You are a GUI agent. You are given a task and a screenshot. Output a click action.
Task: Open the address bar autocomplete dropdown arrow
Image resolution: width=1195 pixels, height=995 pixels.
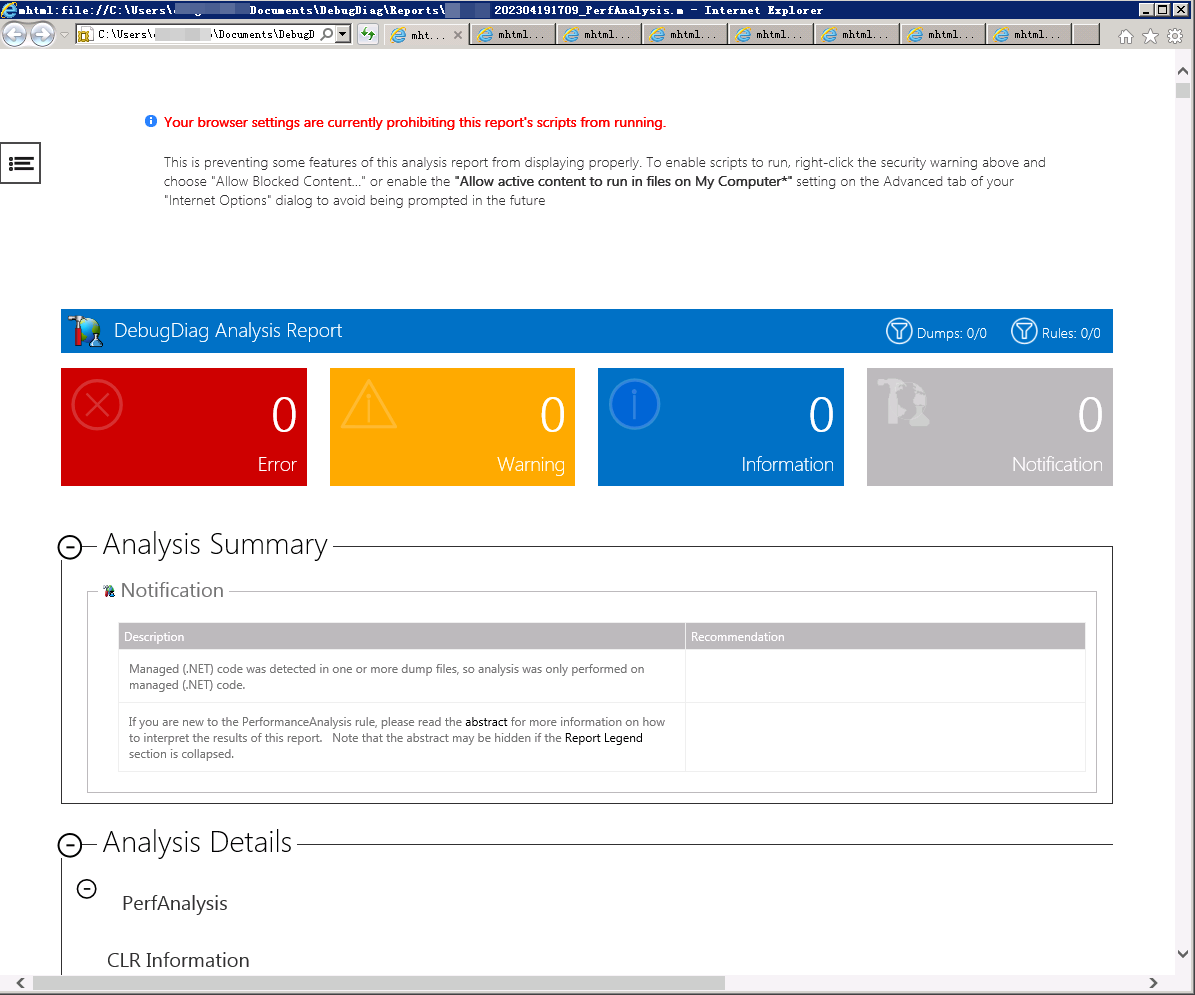(x=343, y=34)
